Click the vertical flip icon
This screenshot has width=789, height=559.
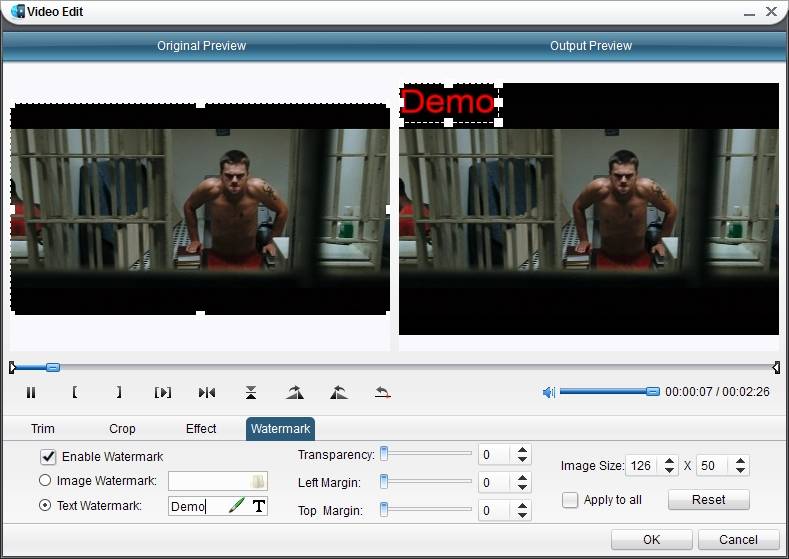251,392
